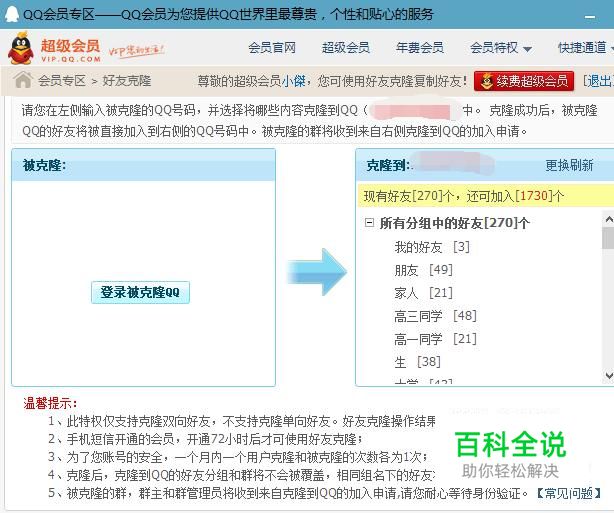
Task: Collapse the 所有分组中的好友 tree node
Action: tap(369, 223)
